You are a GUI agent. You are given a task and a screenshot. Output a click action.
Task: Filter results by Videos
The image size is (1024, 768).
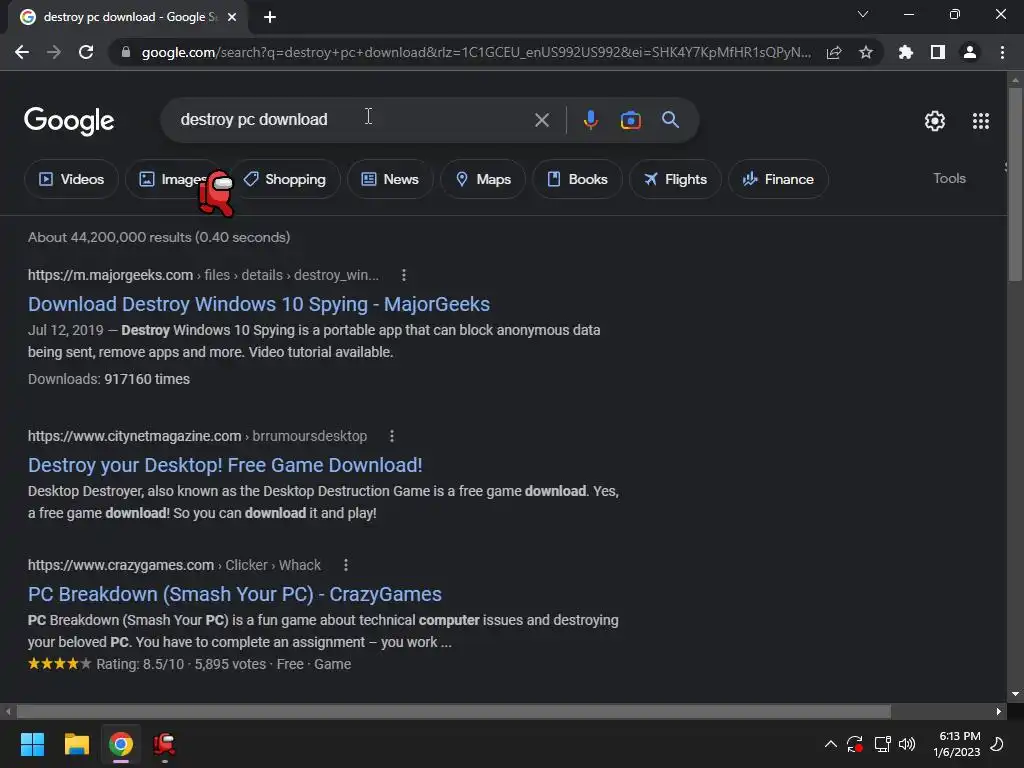pos(71,179)
